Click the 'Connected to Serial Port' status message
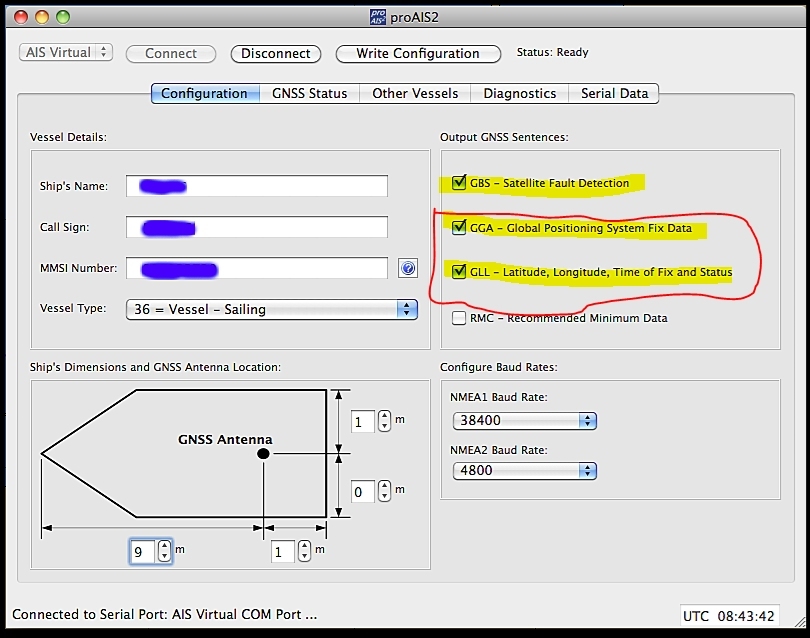The image size is (810, 638). click(x=164, y=614)
